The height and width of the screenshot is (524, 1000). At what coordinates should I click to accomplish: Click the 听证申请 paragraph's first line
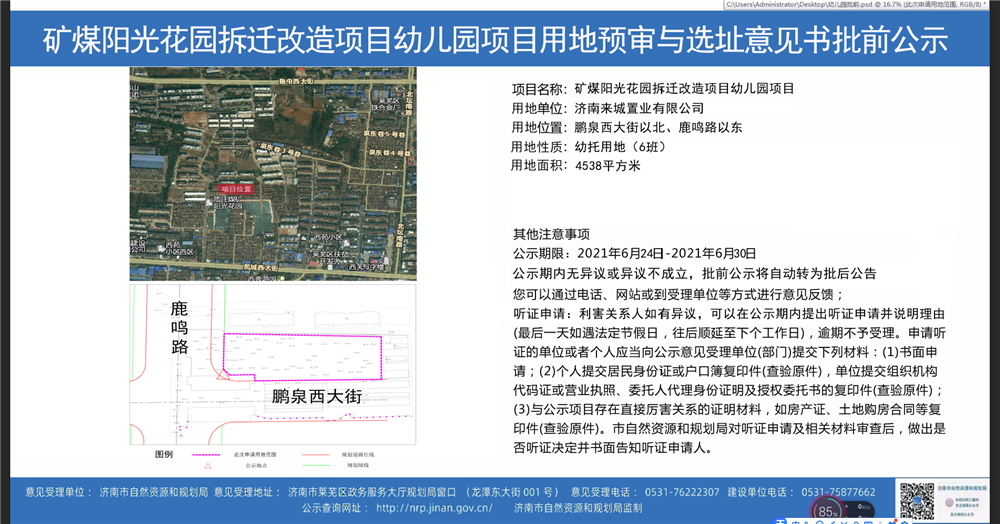click(x=729, y=314)
